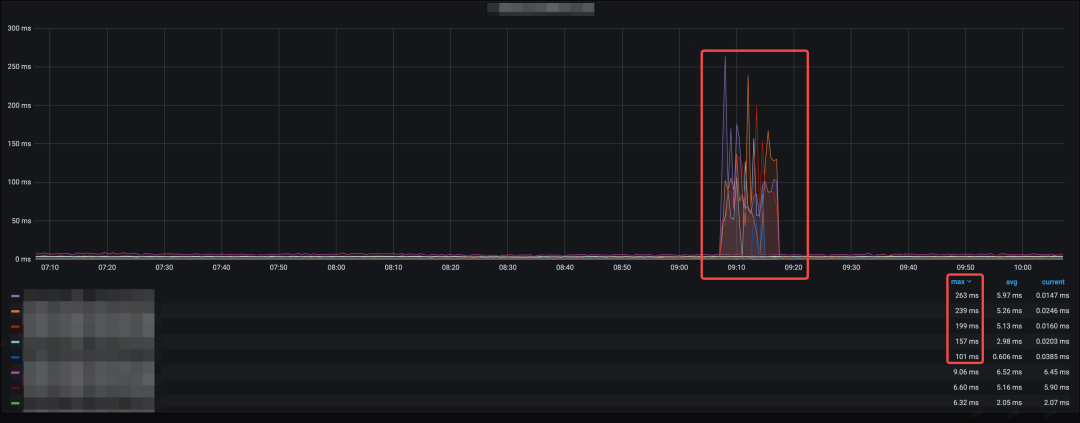This screenshot has width=1080, height=423.
Task: Click the dark blue series legend marker
Action: pyautogui.click(x=15, y=357)
